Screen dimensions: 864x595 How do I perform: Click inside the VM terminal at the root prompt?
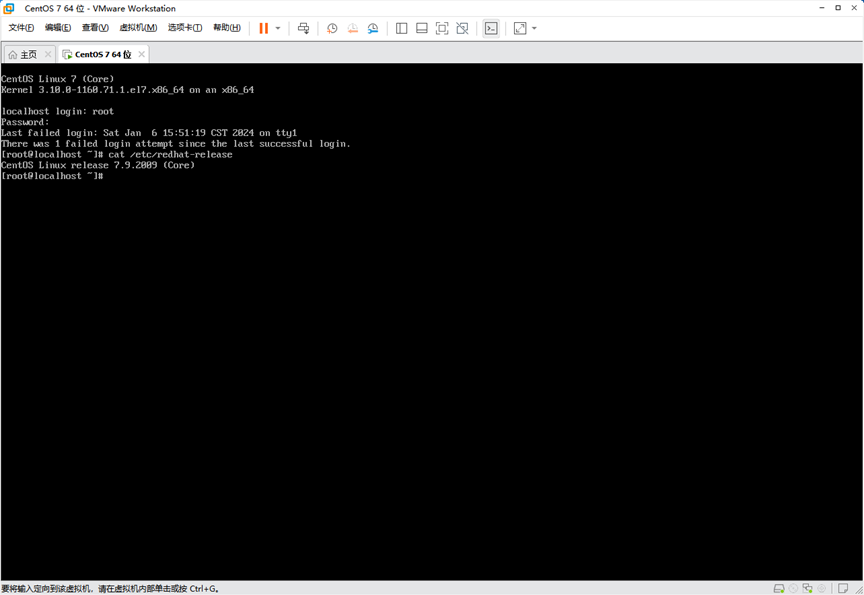52,176
